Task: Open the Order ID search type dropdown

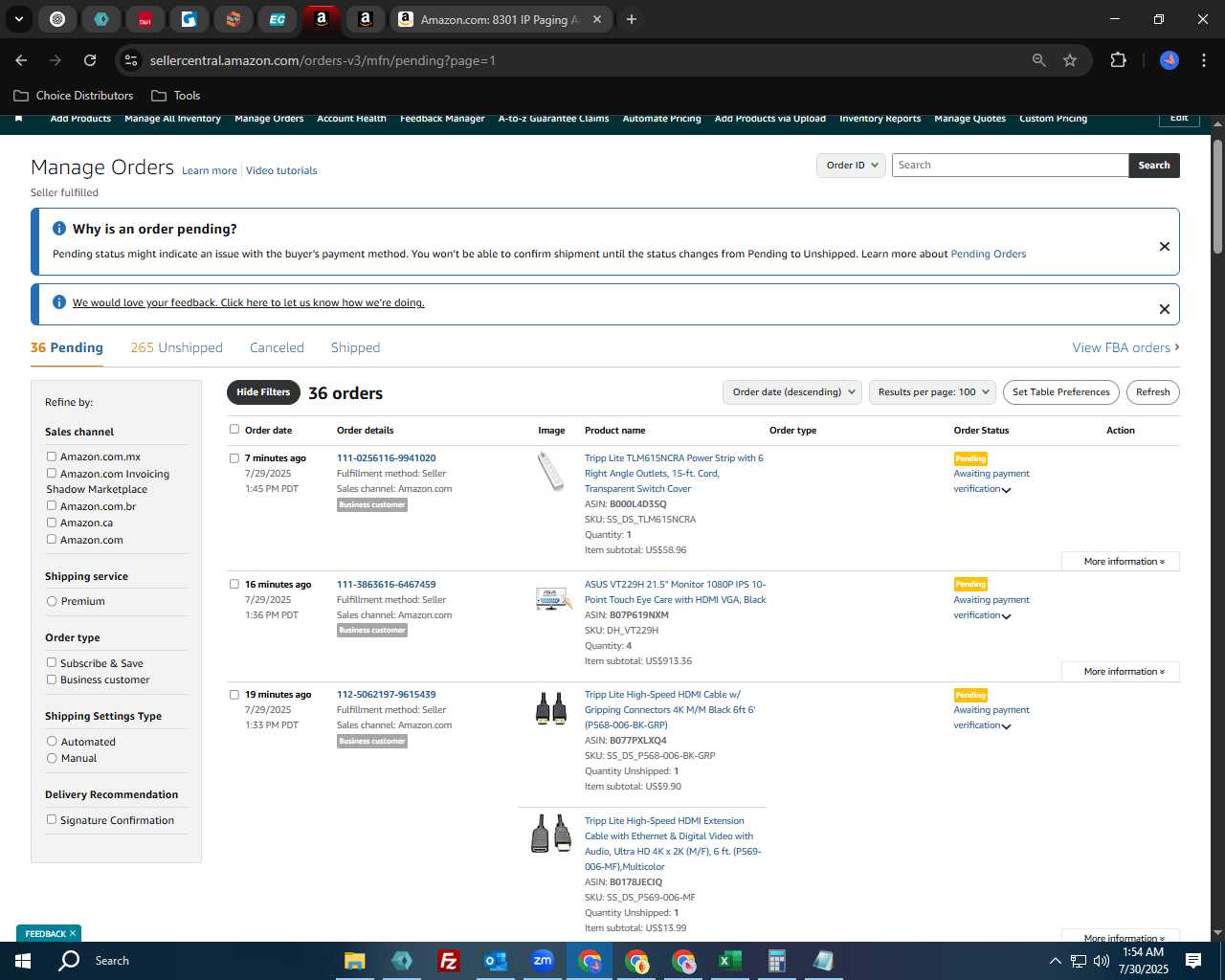Action: (x=852, y=165)
